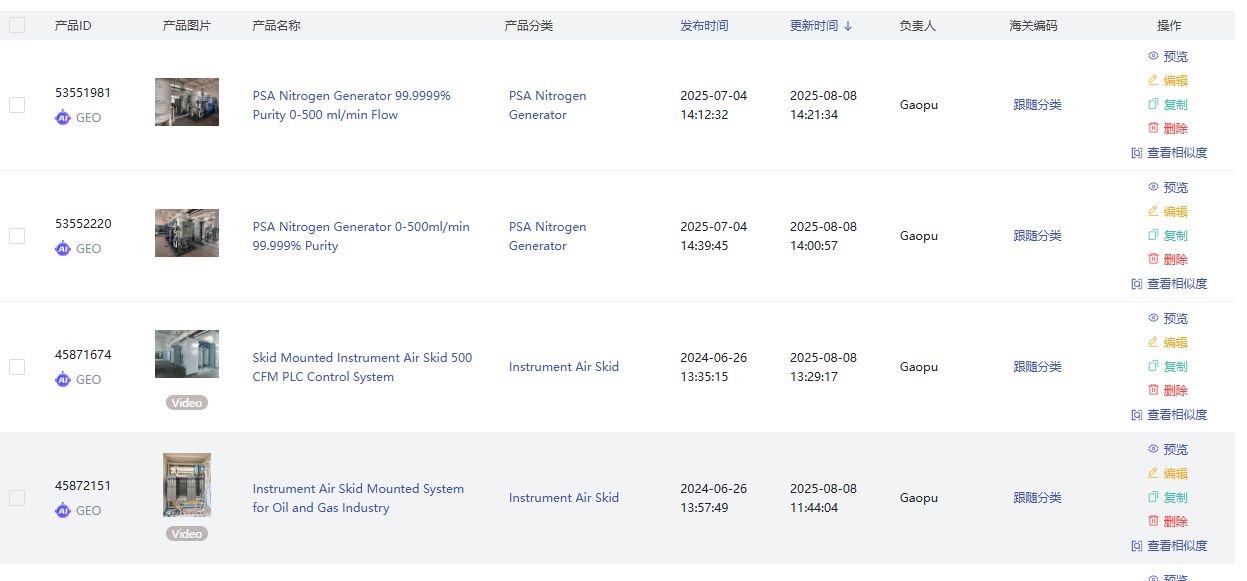Open 跟随分类 customs code for product 53552220
1247x581 pixels.
(1037, 236)
